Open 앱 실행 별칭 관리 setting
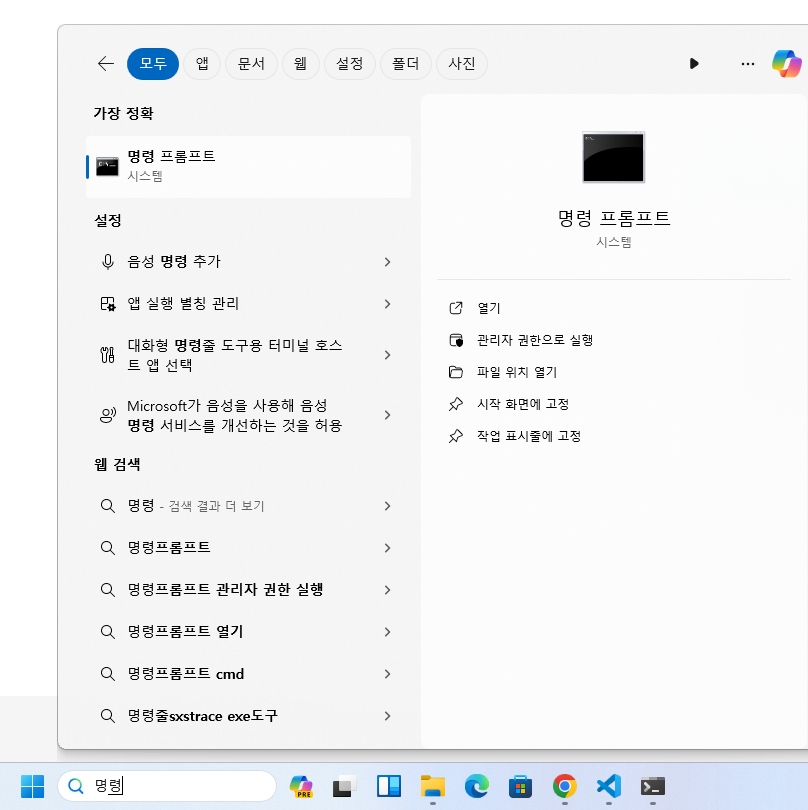This screenshot has width=808, height=810. pos(248,304)
